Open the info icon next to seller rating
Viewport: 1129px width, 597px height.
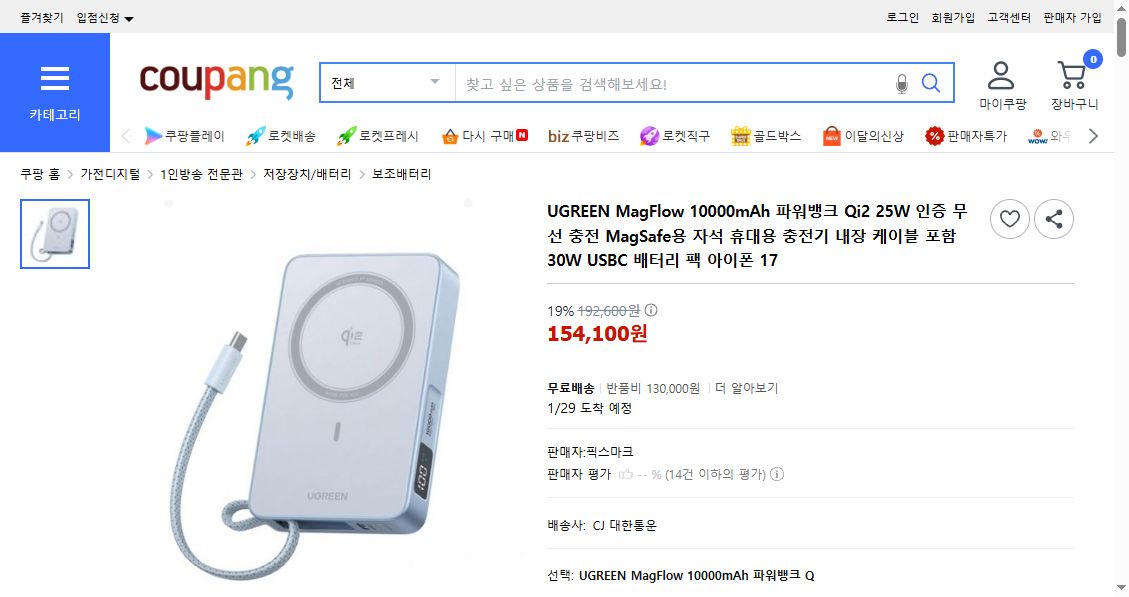coord(777,474)
